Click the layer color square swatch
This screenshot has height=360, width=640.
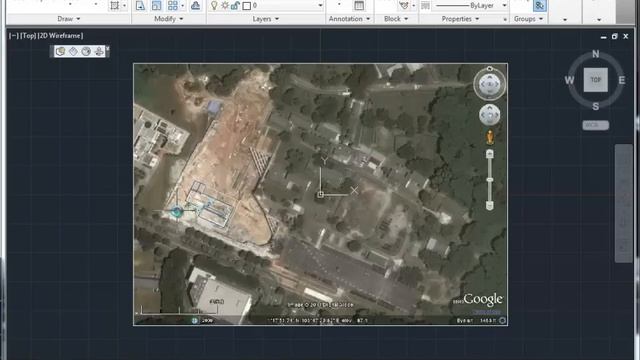[247, 6]
